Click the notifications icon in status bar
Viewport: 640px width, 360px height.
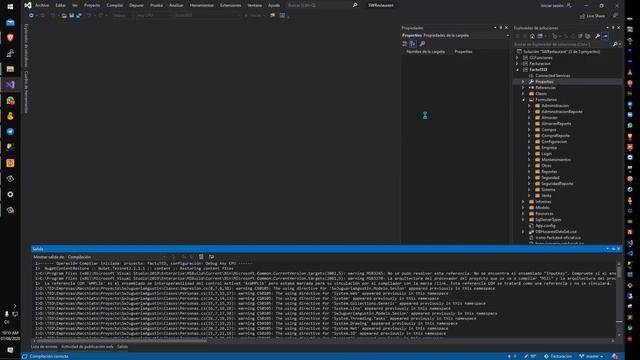pos(615,356)
